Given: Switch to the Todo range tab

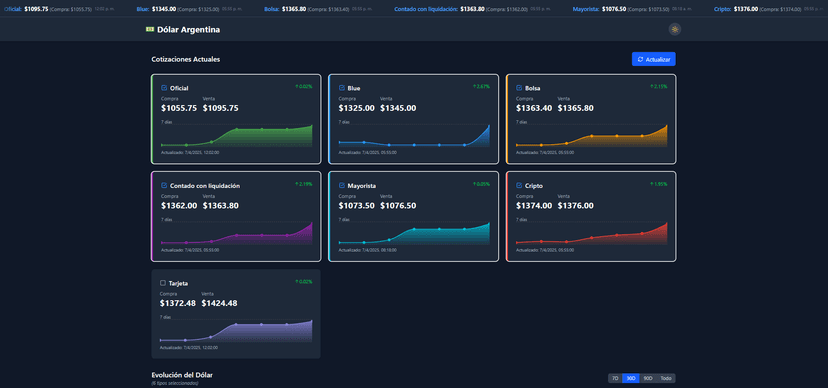Looking at the screenshot, I should [x=666, y=378].
